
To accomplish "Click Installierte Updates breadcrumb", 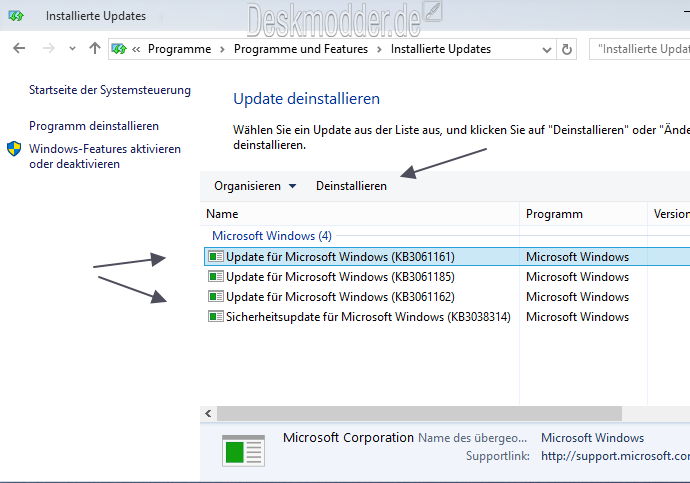I will (x=440, y=49).
